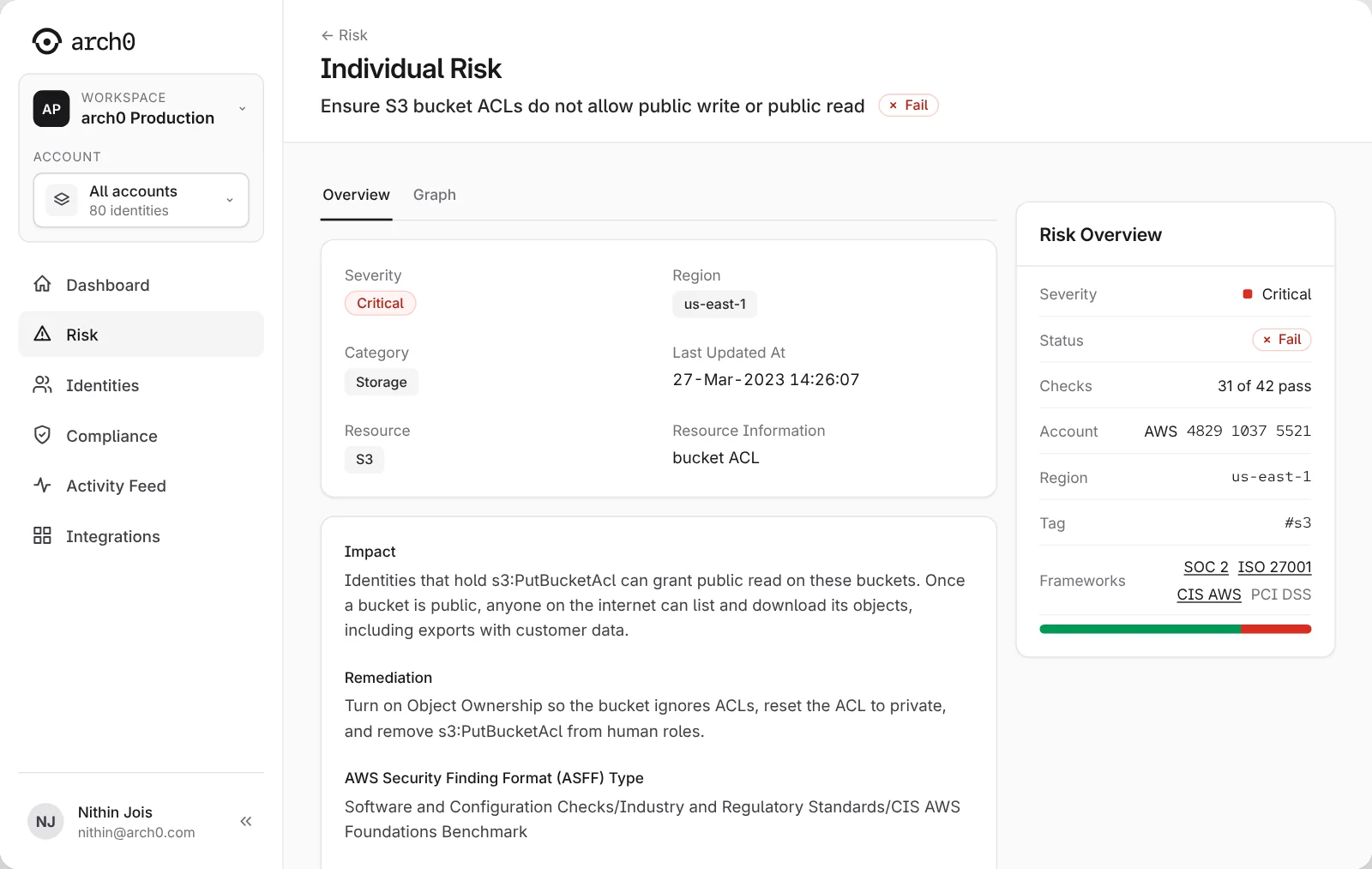
Task: Click the Dashboard home icon
Action: pyautogui.click(x=42, y=284)
